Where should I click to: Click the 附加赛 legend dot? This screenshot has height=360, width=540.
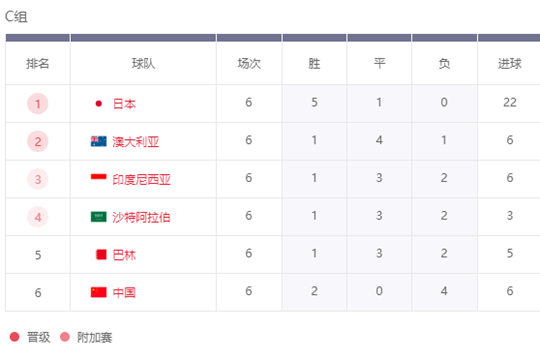coord(65,337)
